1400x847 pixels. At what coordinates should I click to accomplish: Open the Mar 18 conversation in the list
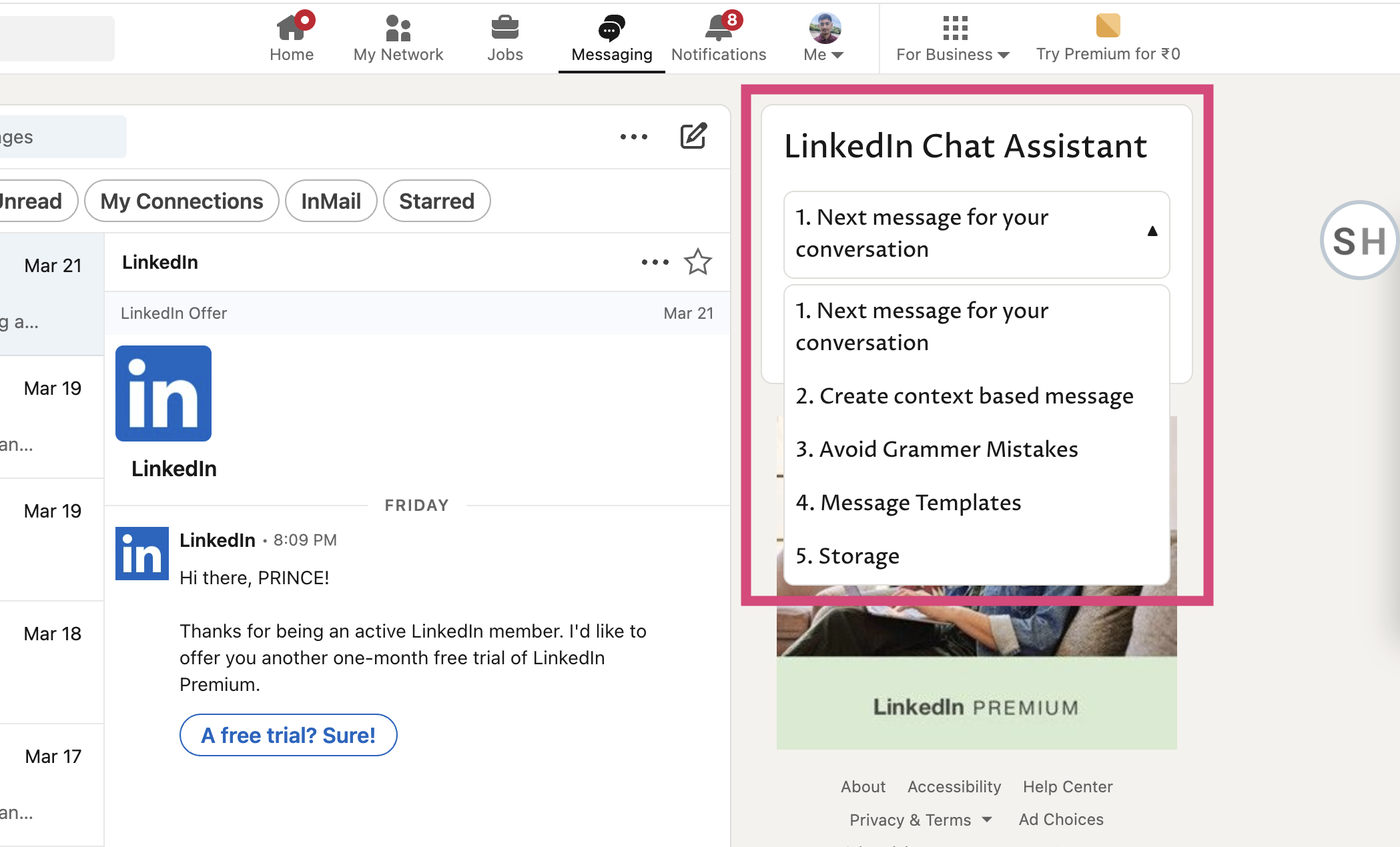(x=52, y=662)
